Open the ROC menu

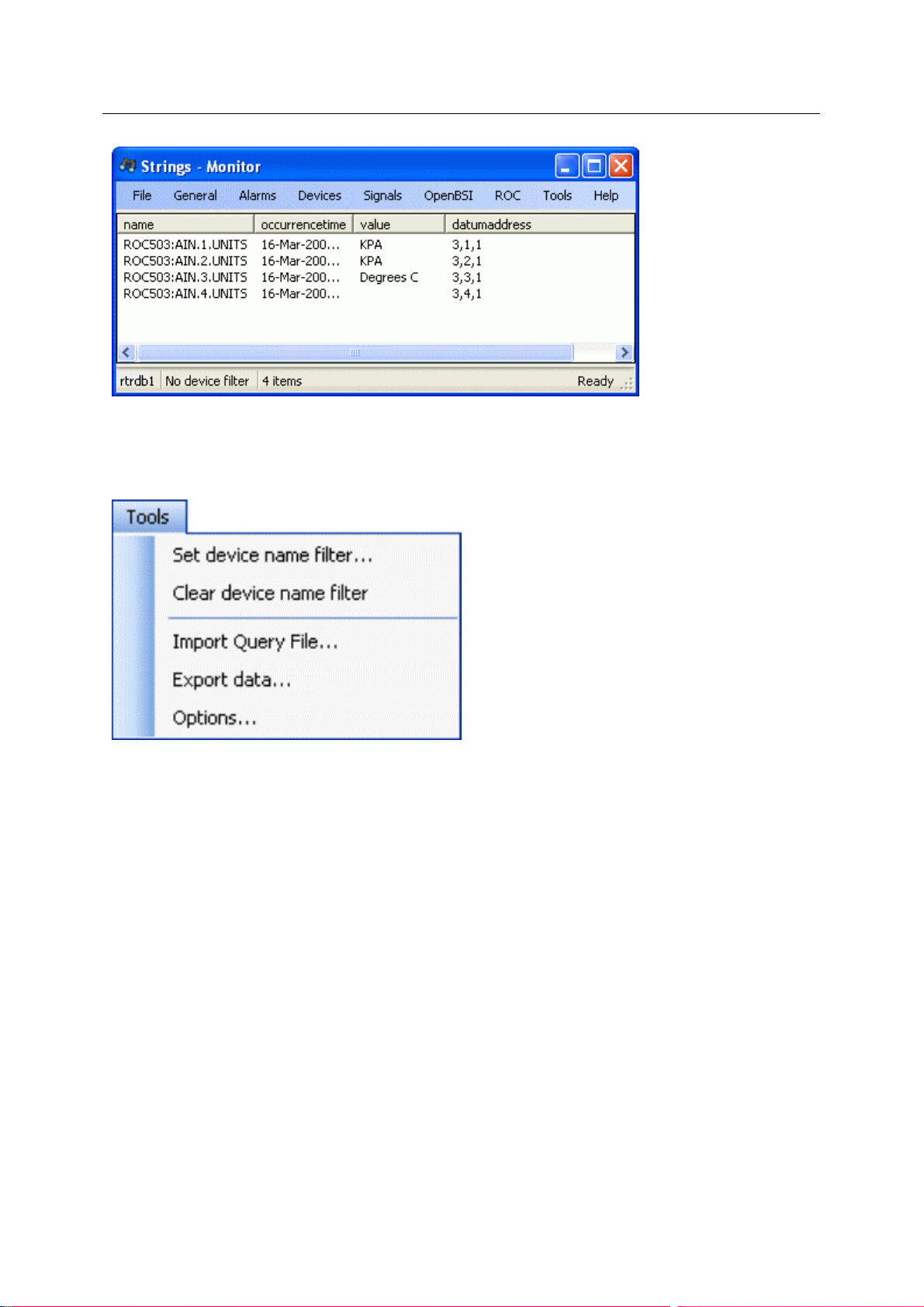click(x=507, y=195)
